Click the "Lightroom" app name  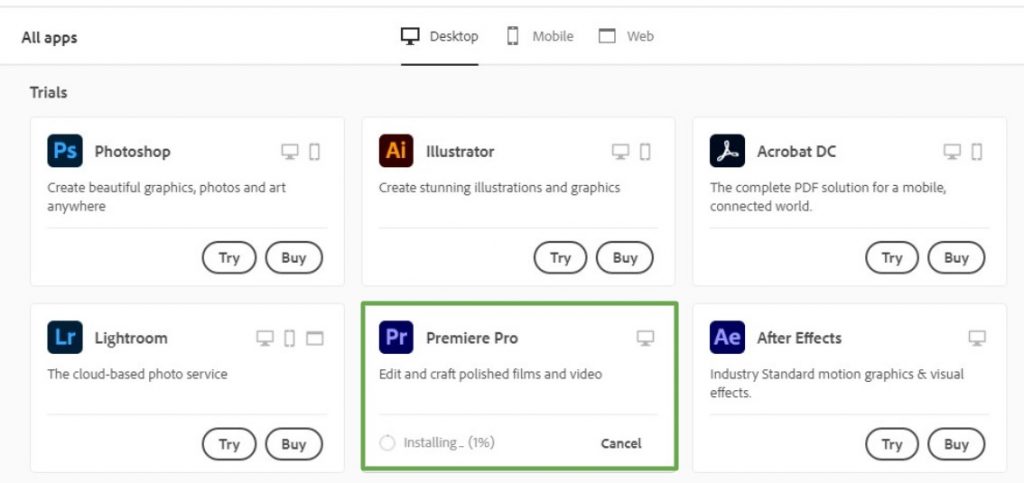pos(131,338)
